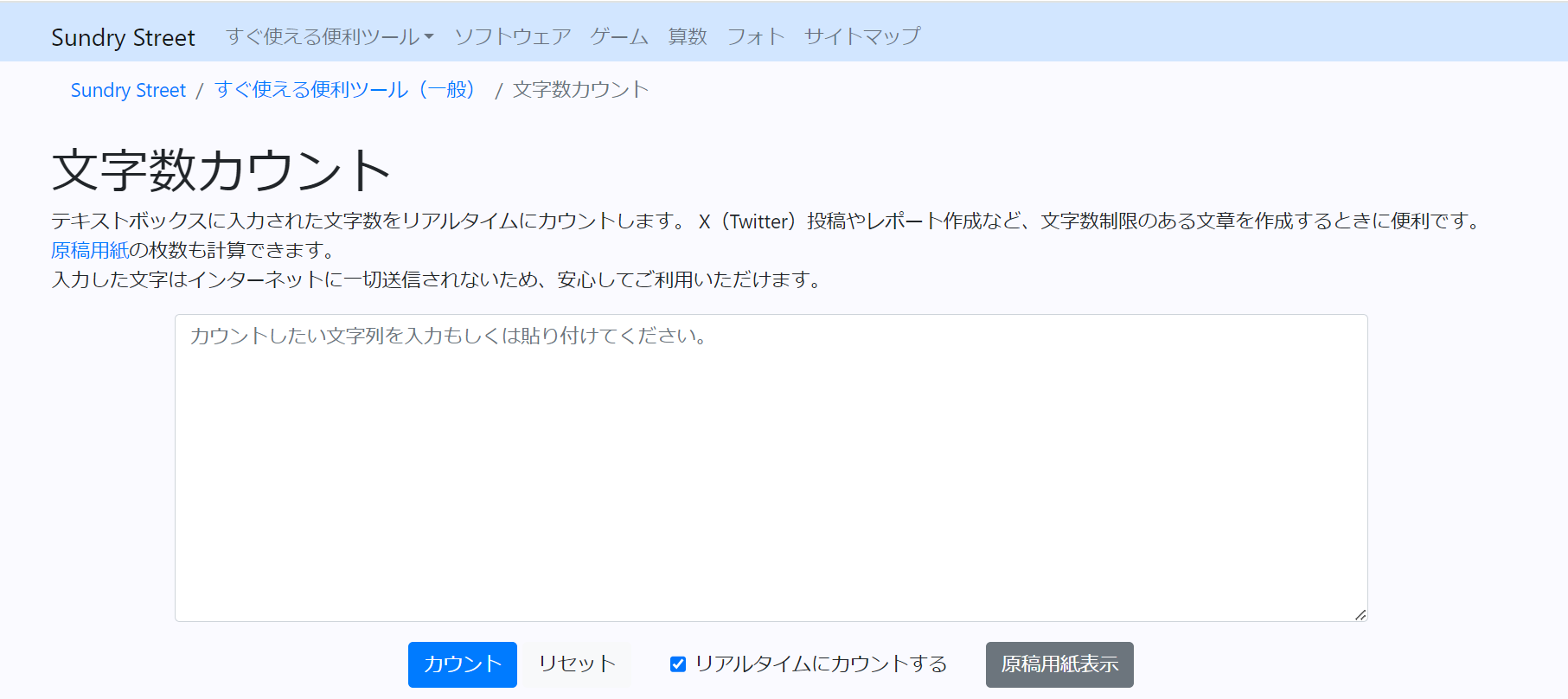The width and height of the screenshot is (1568, 699).
Task: Open the ソフトウェア menu item
Action: pos(513,36)
